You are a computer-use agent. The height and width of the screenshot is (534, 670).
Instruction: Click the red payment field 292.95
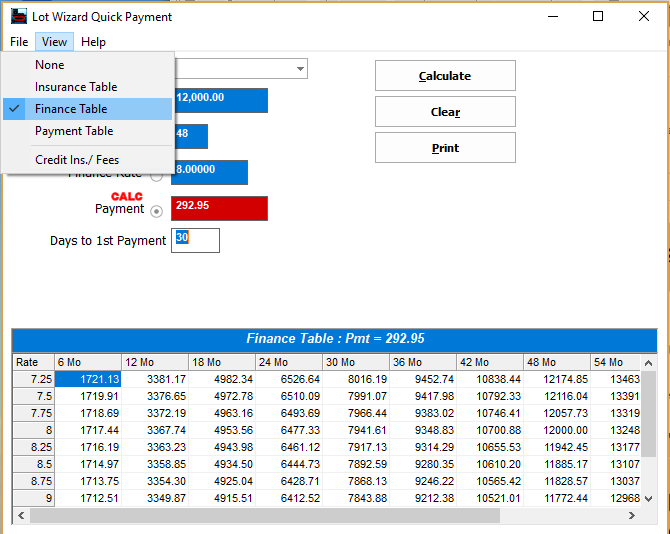click(220, 208)
